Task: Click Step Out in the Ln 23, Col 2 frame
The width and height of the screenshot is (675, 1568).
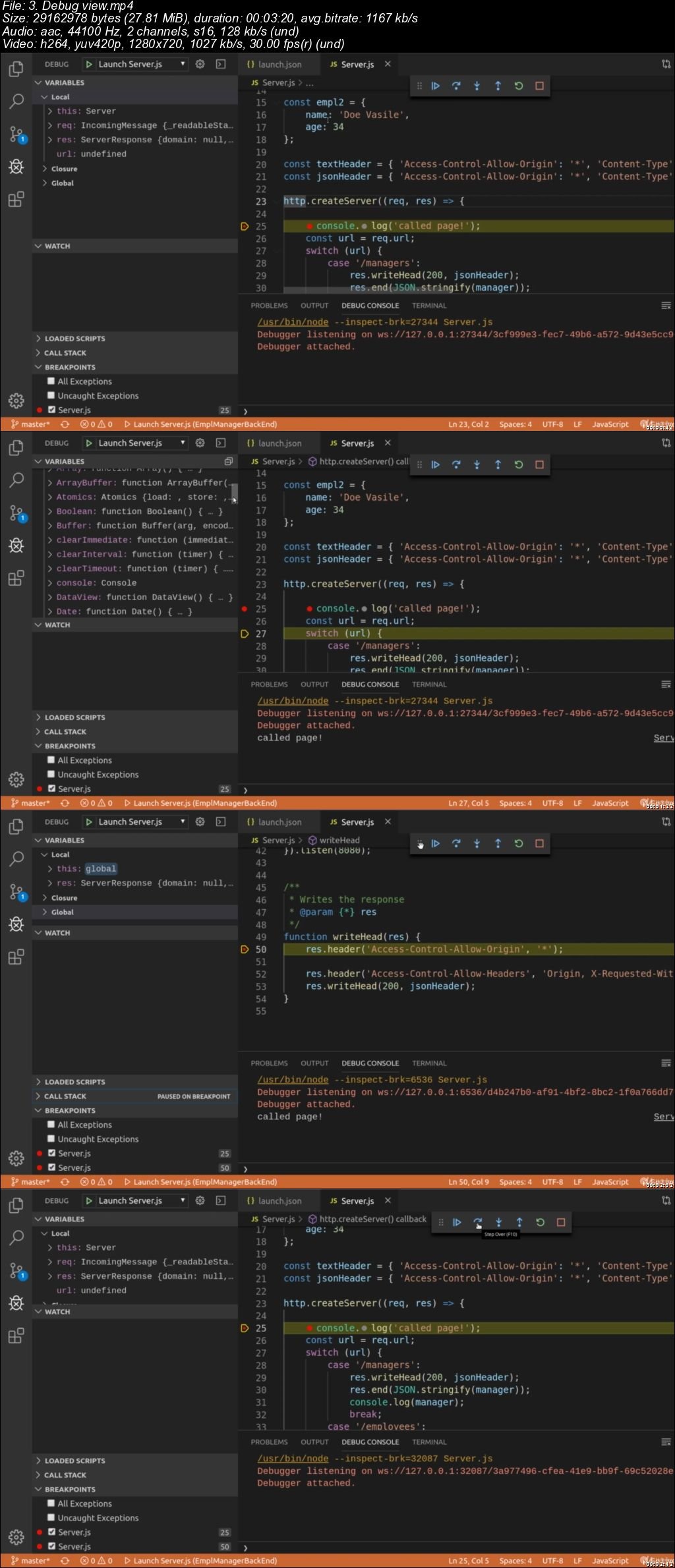Action: (498, 86)
